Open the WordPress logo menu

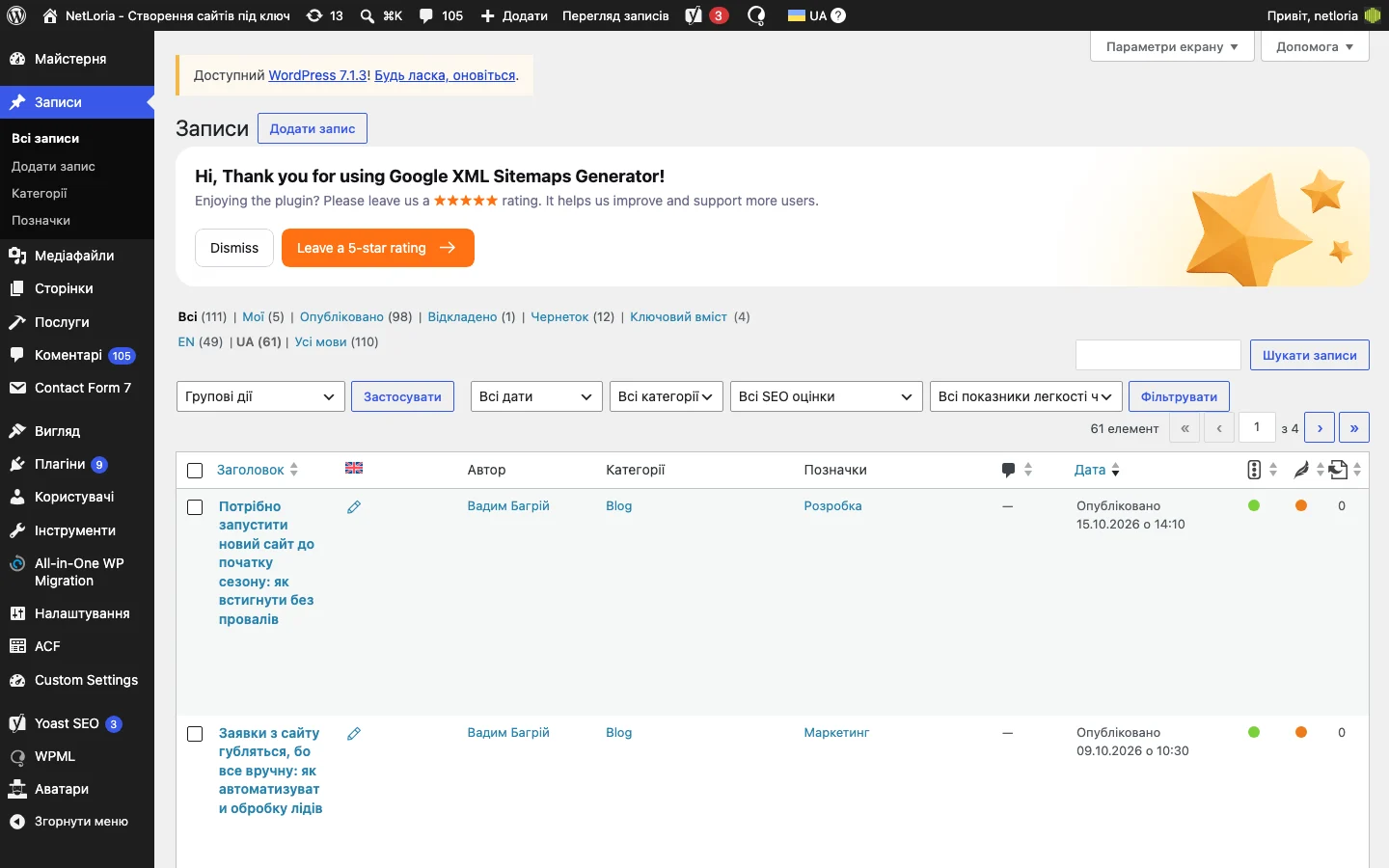(x=16, y=15)
